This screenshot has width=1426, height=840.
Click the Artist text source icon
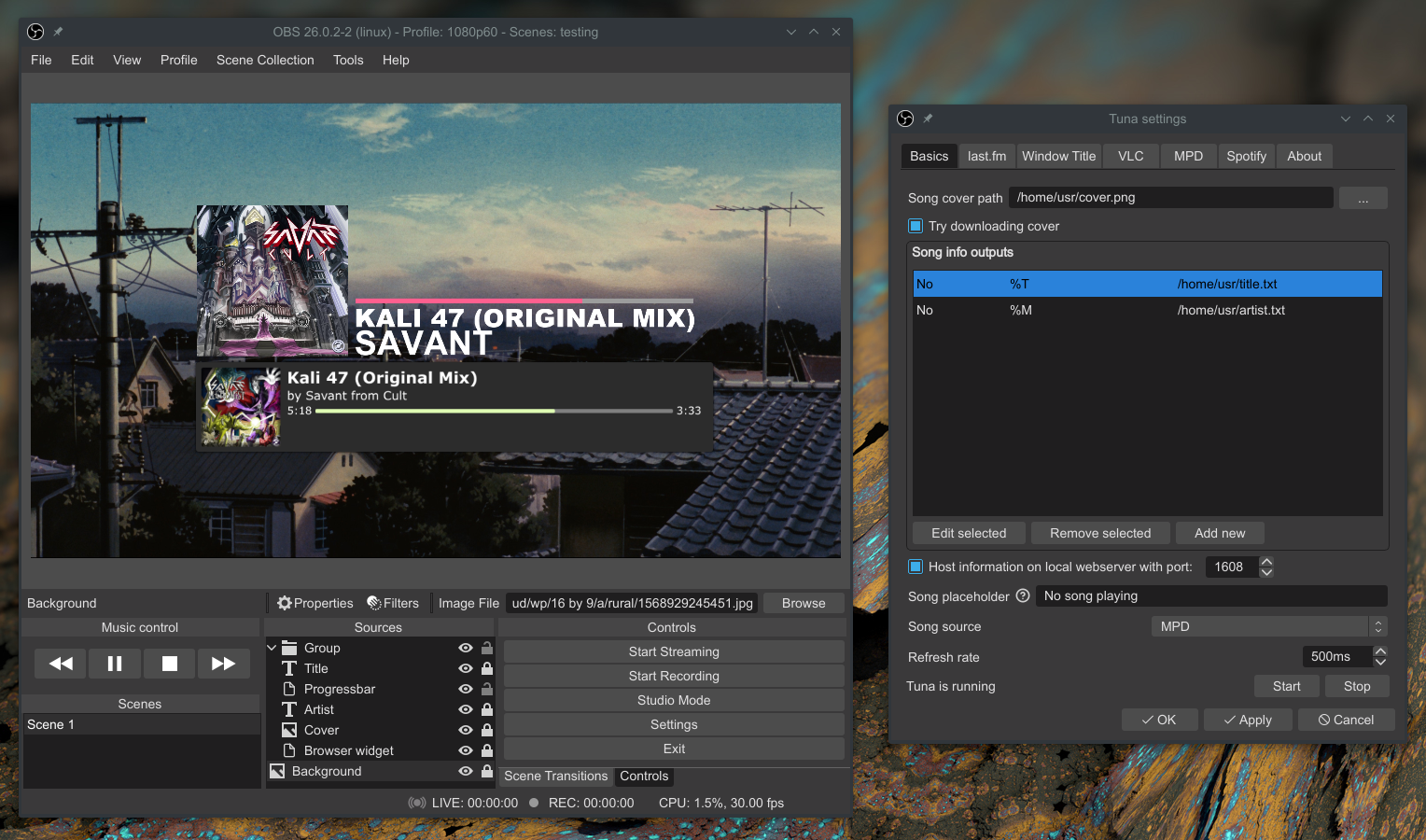click(x=289, y=709)
